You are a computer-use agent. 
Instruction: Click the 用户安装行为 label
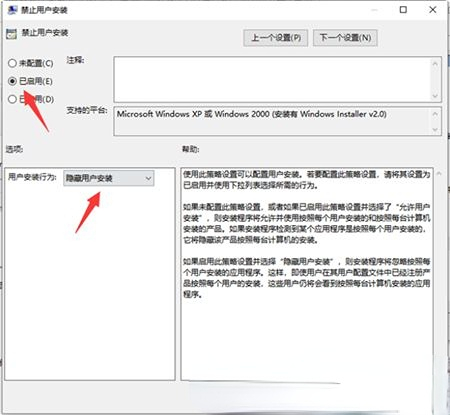32,177
